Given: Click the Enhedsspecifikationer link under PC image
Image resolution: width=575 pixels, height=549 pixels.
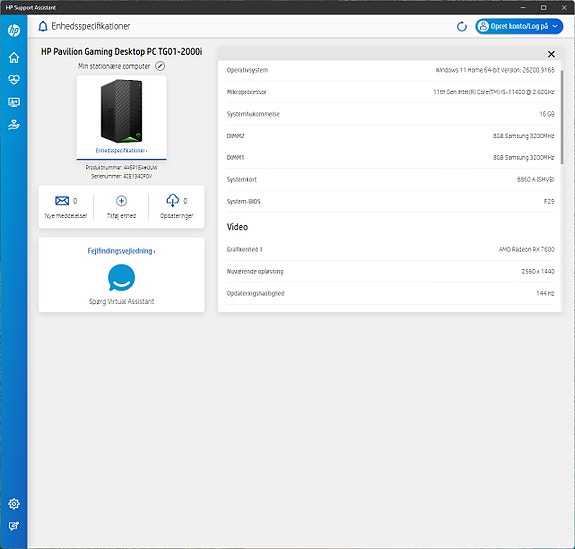Looking at the screenshot, I should [121, 150].
